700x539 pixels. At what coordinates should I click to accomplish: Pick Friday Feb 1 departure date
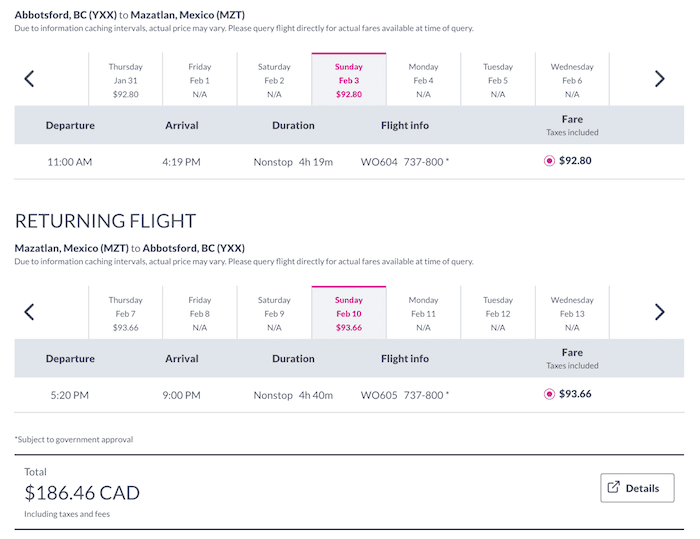200,79
